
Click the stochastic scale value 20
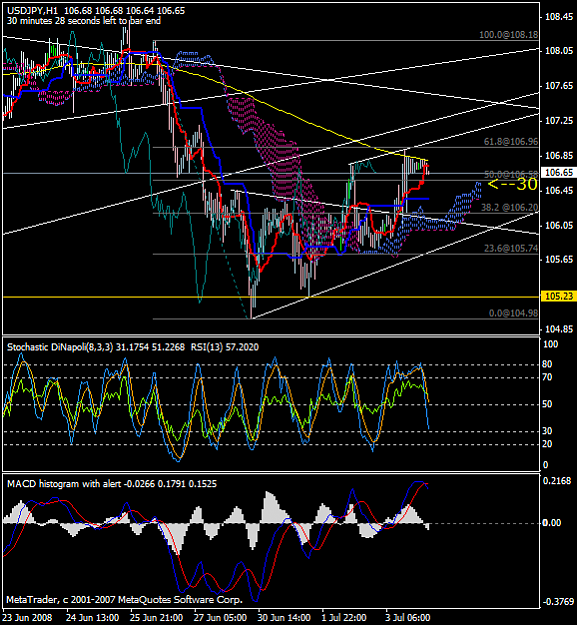(548, 444)
